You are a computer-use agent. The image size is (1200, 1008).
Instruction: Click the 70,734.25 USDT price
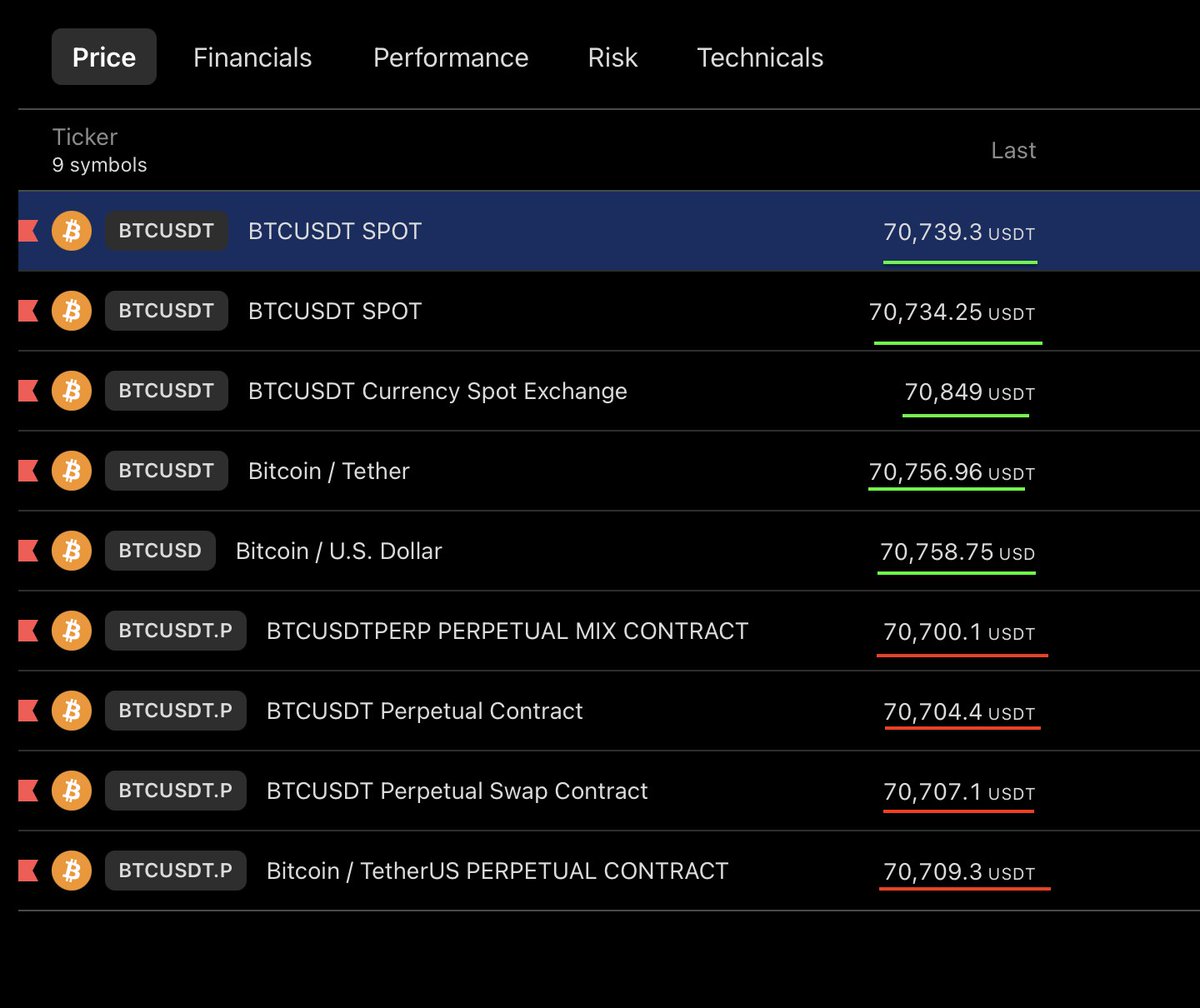click(x=952, y=313)
